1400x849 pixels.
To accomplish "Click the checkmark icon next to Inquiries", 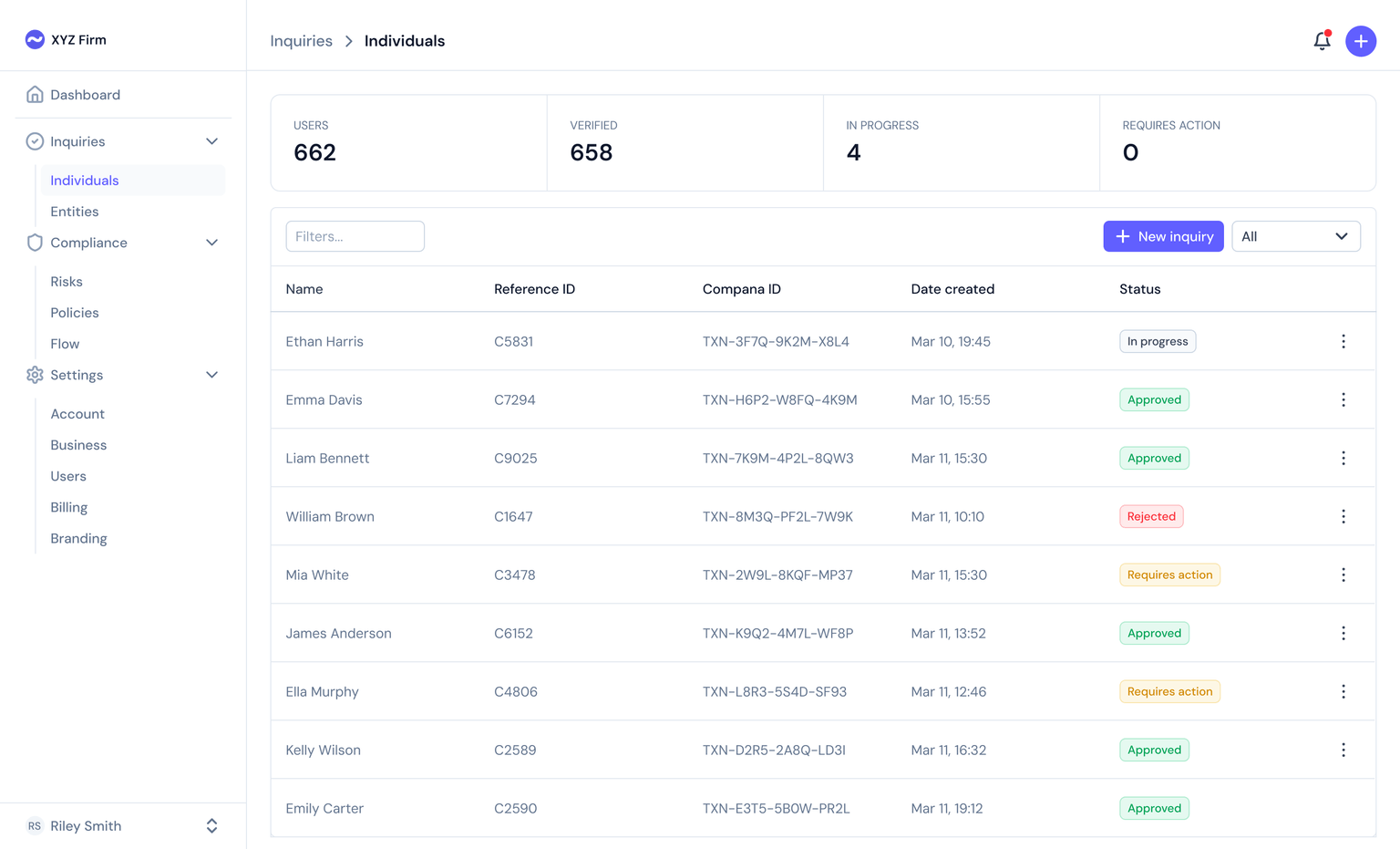I will [34, 141].
